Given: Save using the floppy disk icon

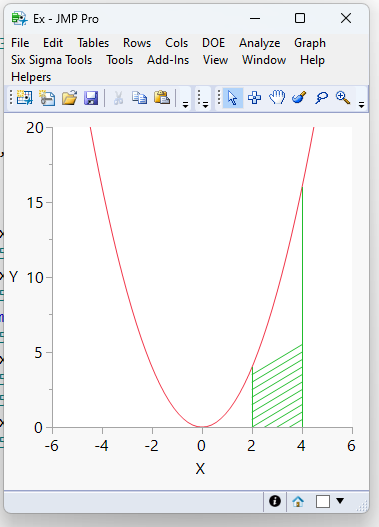Looking at the screenshot, I should coord(91,98).
